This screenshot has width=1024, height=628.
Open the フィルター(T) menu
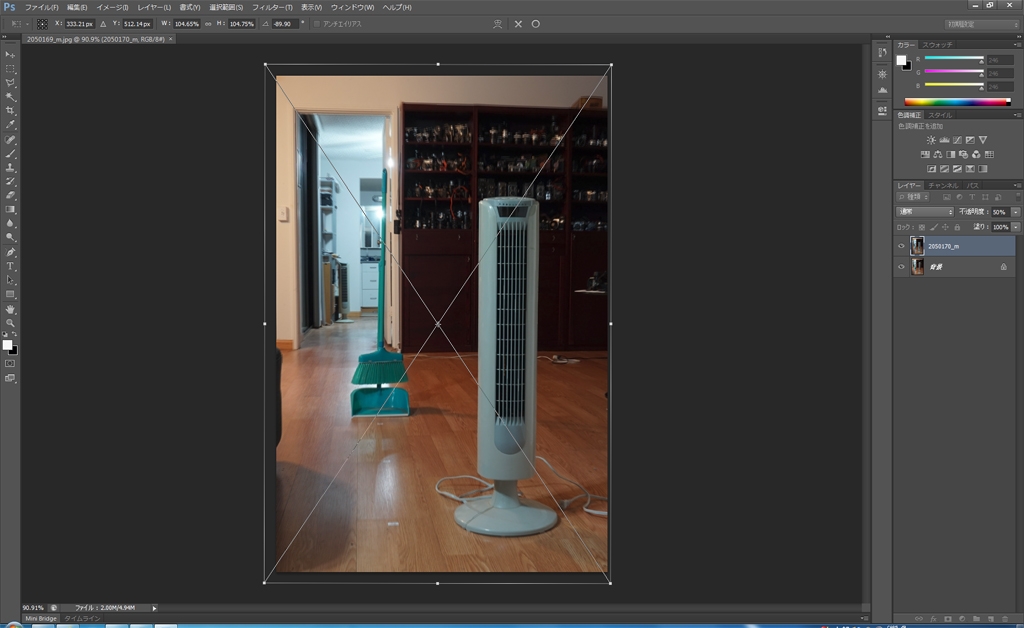pos(272,8)
